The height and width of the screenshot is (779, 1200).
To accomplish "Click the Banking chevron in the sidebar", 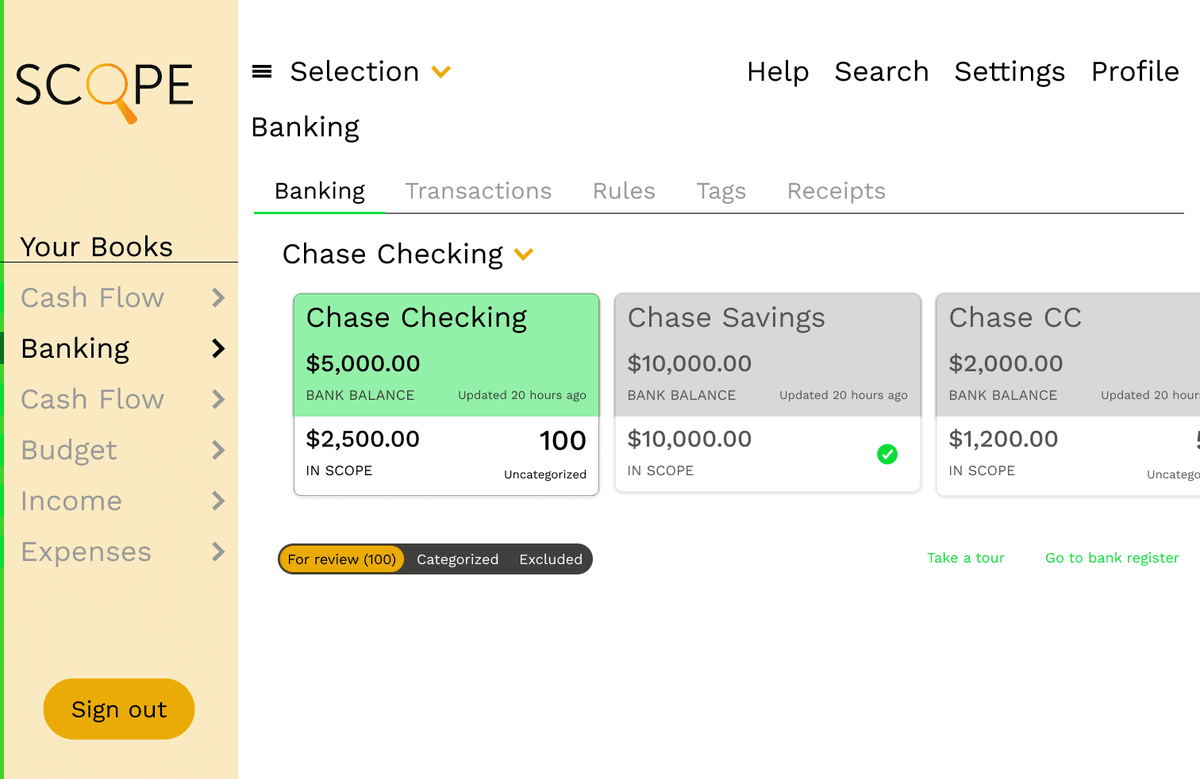I will point(218,348).
